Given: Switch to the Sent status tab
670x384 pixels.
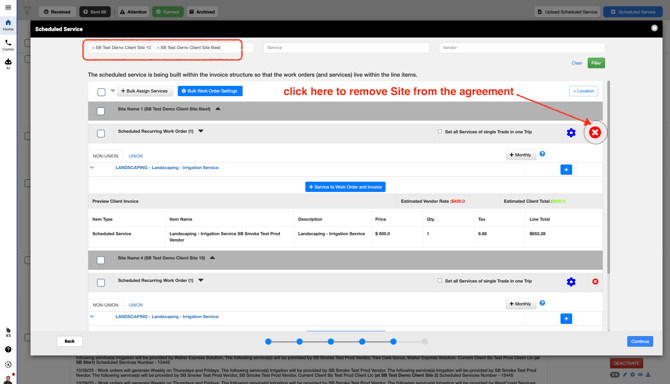Looking at the screenshot, I should pyautogui.click(x=95, y=12).
